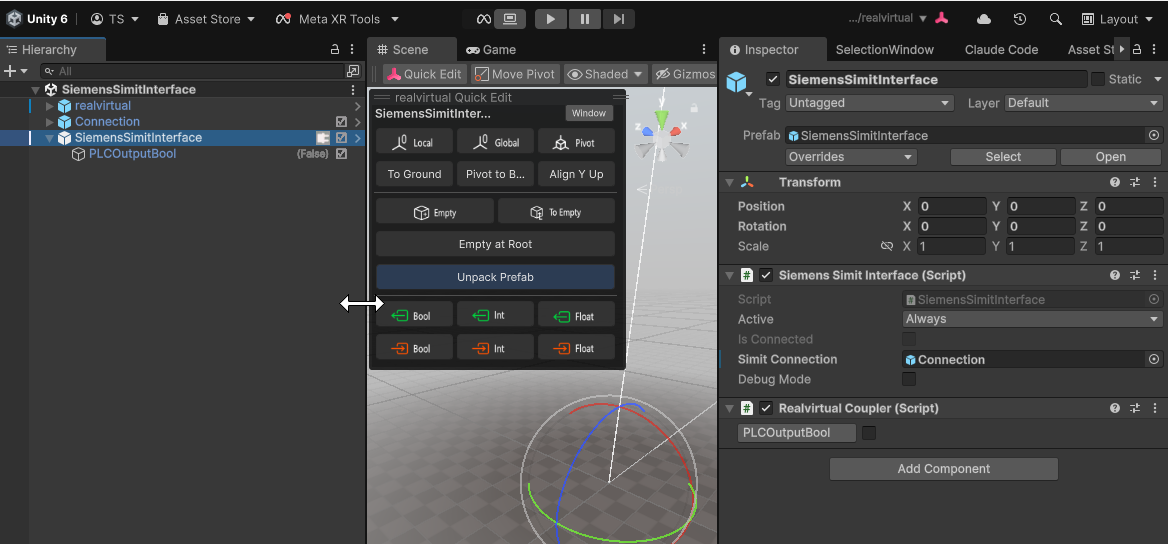Toggle the Static checkbox
This screenshot has width=1168, height=544.
point(1098,79)
